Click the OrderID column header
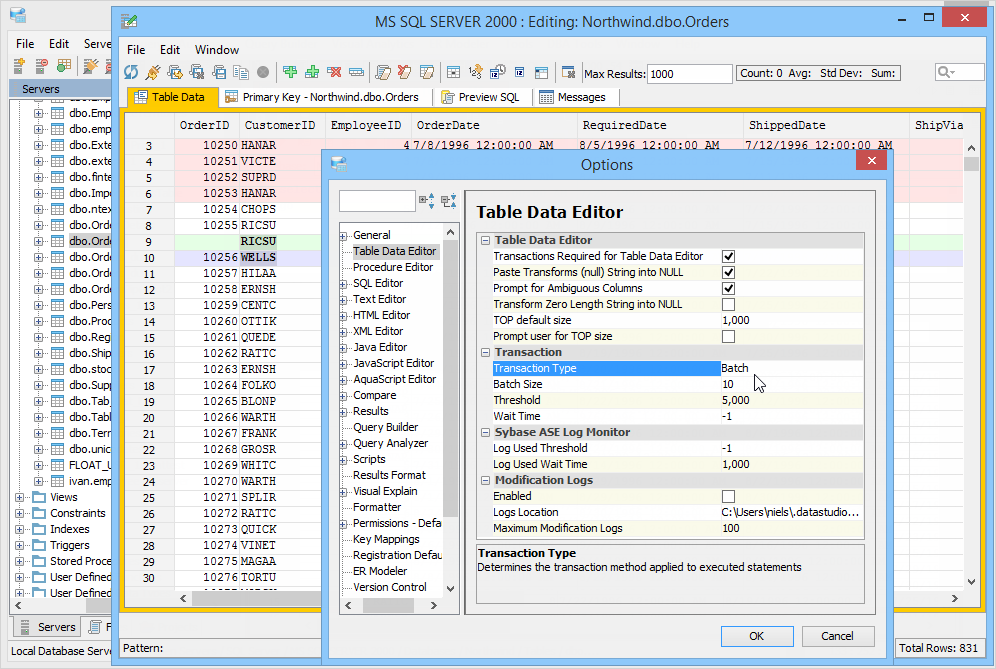 [x=205, y=125]
